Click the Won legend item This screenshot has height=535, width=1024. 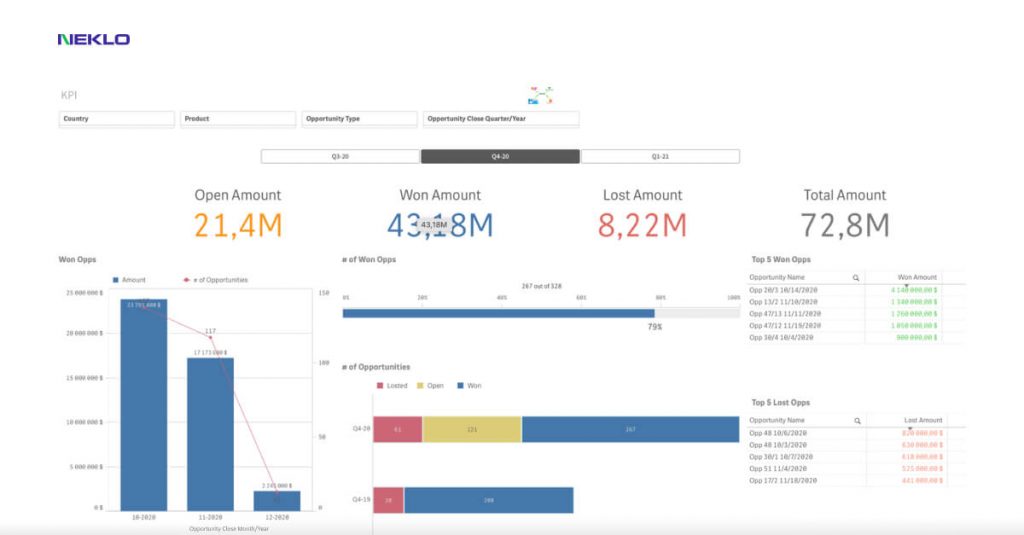(467, 385)
